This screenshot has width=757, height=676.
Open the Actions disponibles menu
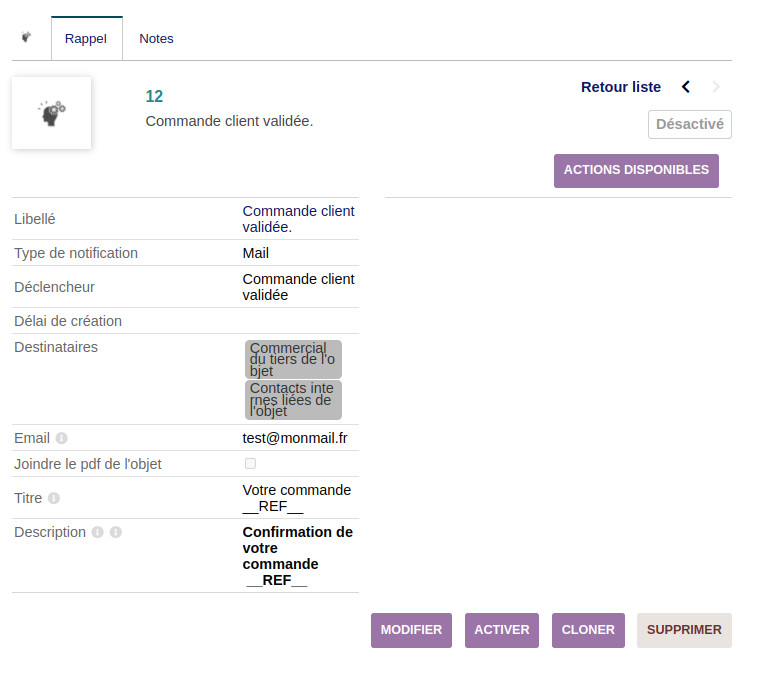636,171
